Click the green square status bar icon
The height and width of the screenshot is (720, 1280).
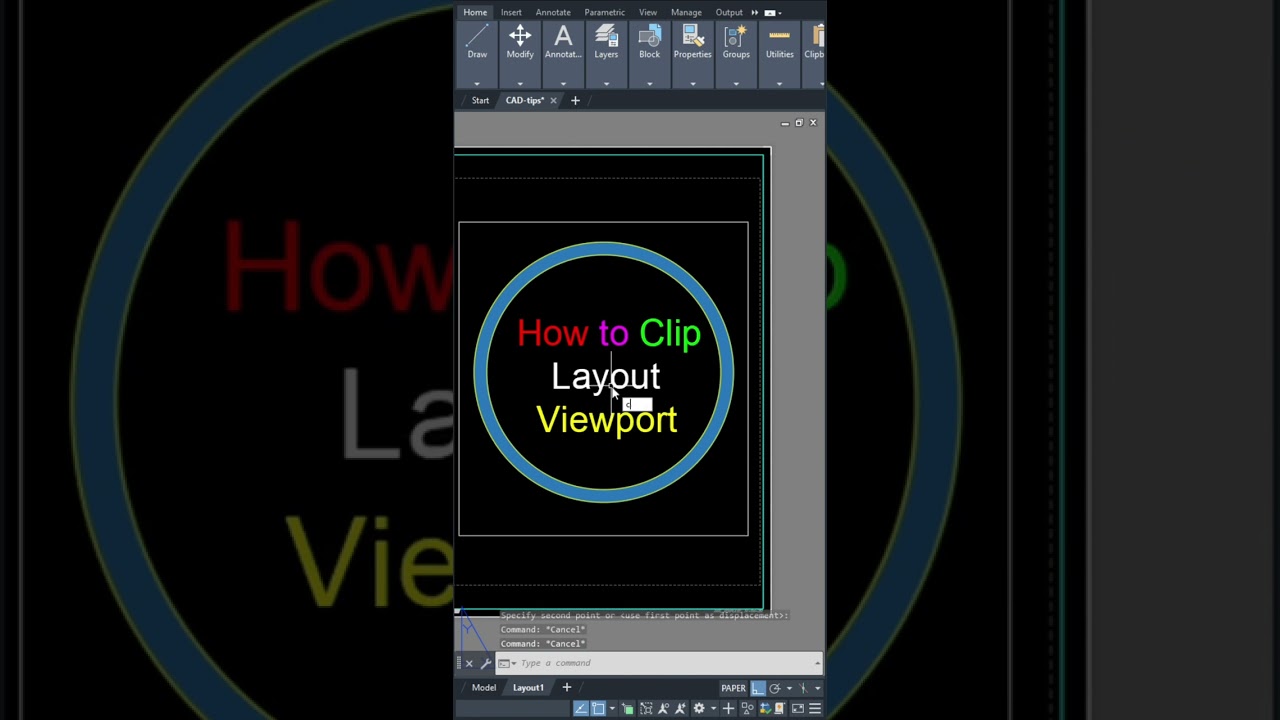point(628,708)
